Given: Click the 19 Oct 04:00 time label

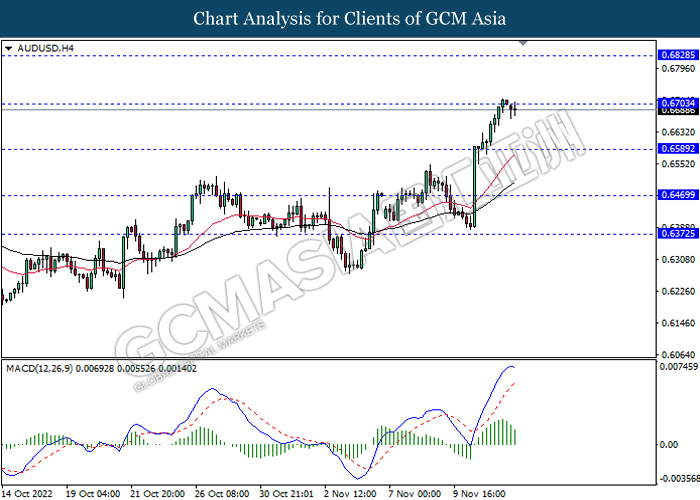Looking at the screenshot, I should (x=93, y=494).
